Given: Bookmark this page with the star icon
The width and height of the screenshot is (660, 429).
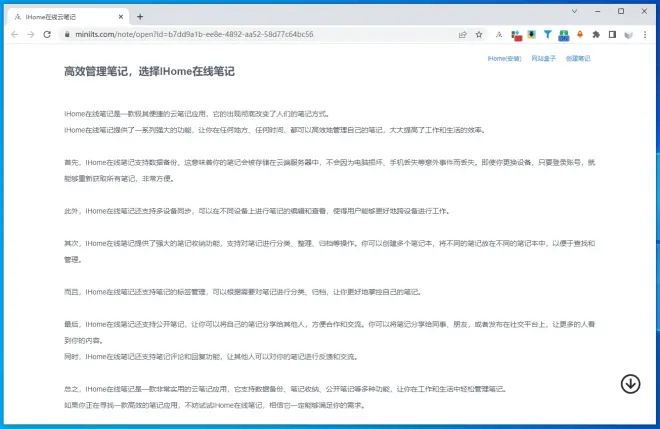Looking at the screenshot, I should click(x=478, y=34).
